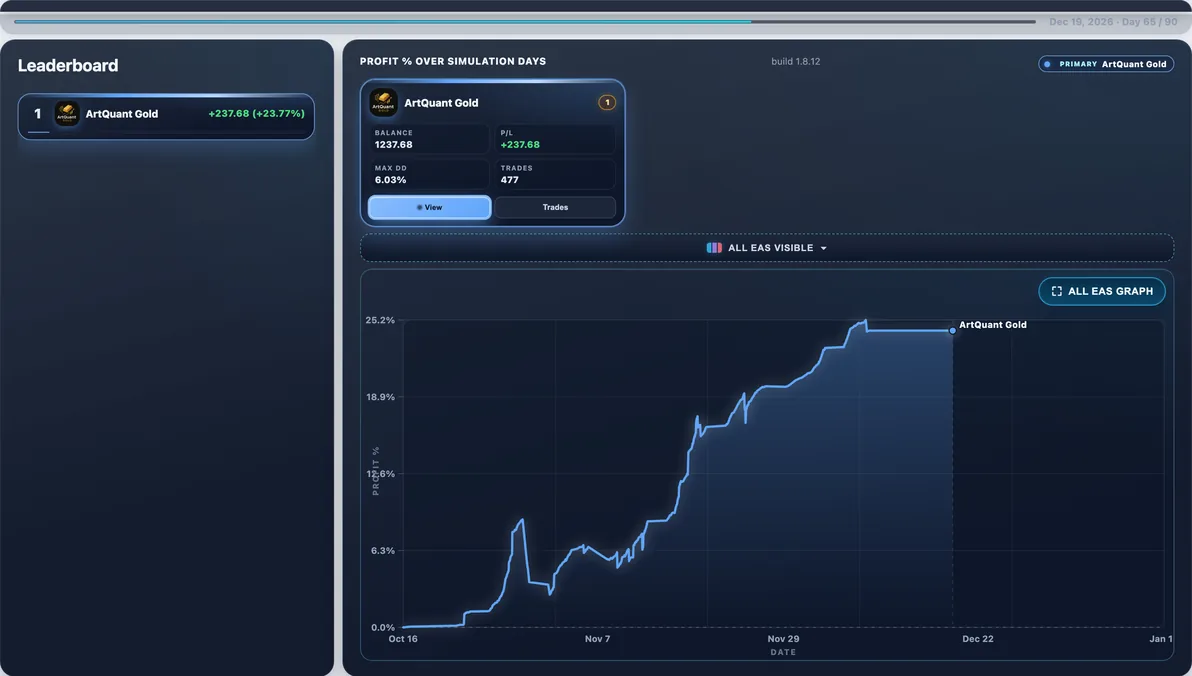The image size is (1192, 676).
Task: Click the blue dot in the PRIMARY ArtQuant Gold badge
Action: point(1048,64)
